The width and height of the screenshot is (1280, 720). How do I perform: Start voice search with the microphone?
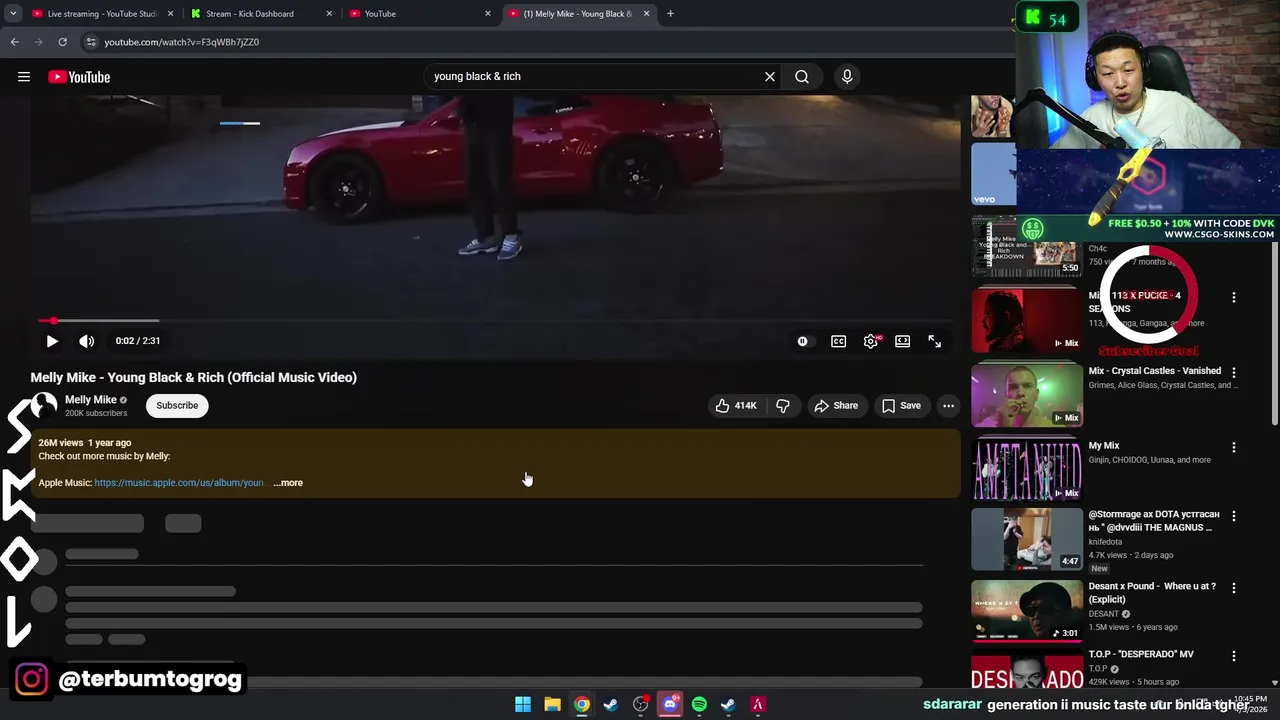point(847,76)
